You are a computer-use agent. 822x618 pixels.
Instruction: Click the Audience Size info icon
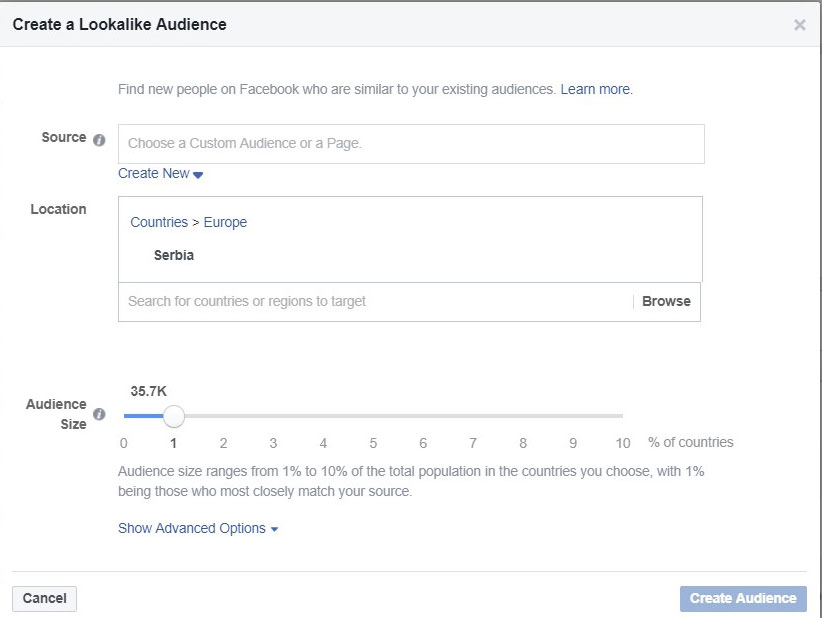click(x=99, y=414)
